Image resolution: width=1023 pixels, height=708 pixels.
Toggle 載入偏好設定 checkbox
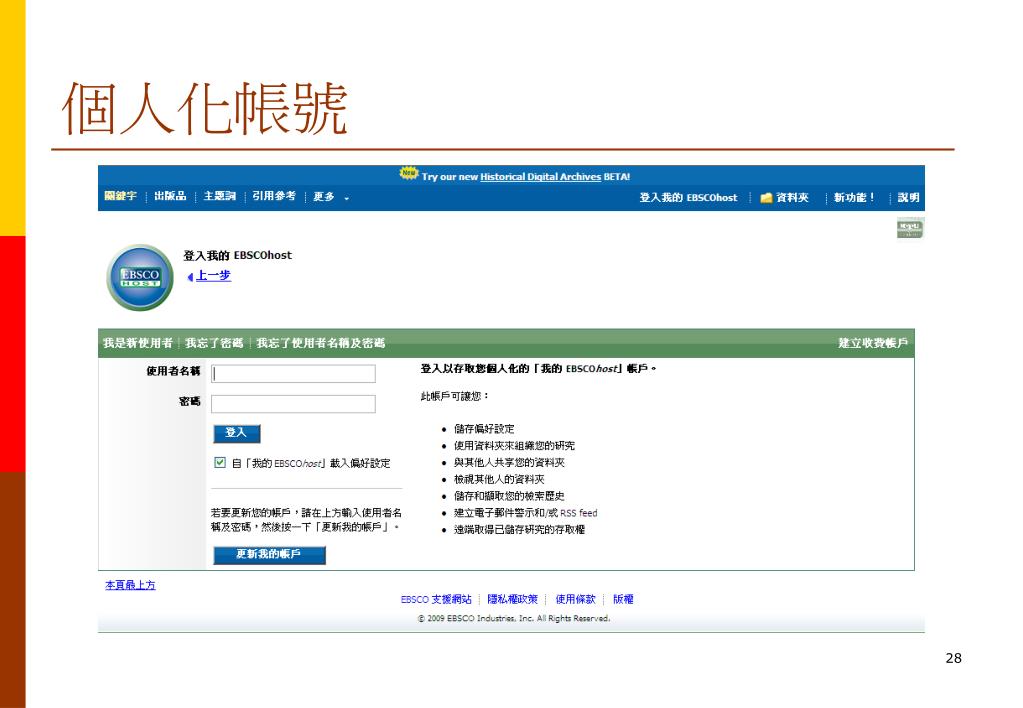[220, 463]
